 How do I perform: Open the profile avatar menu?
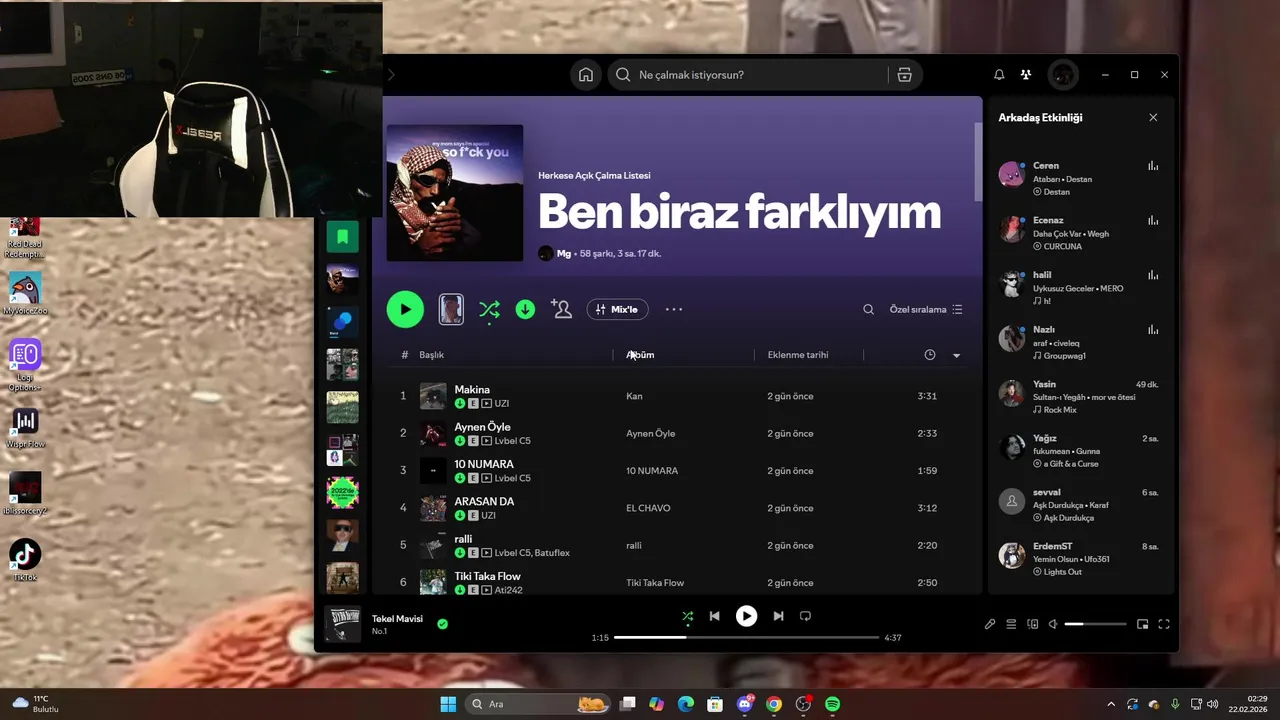[1062, 75]
